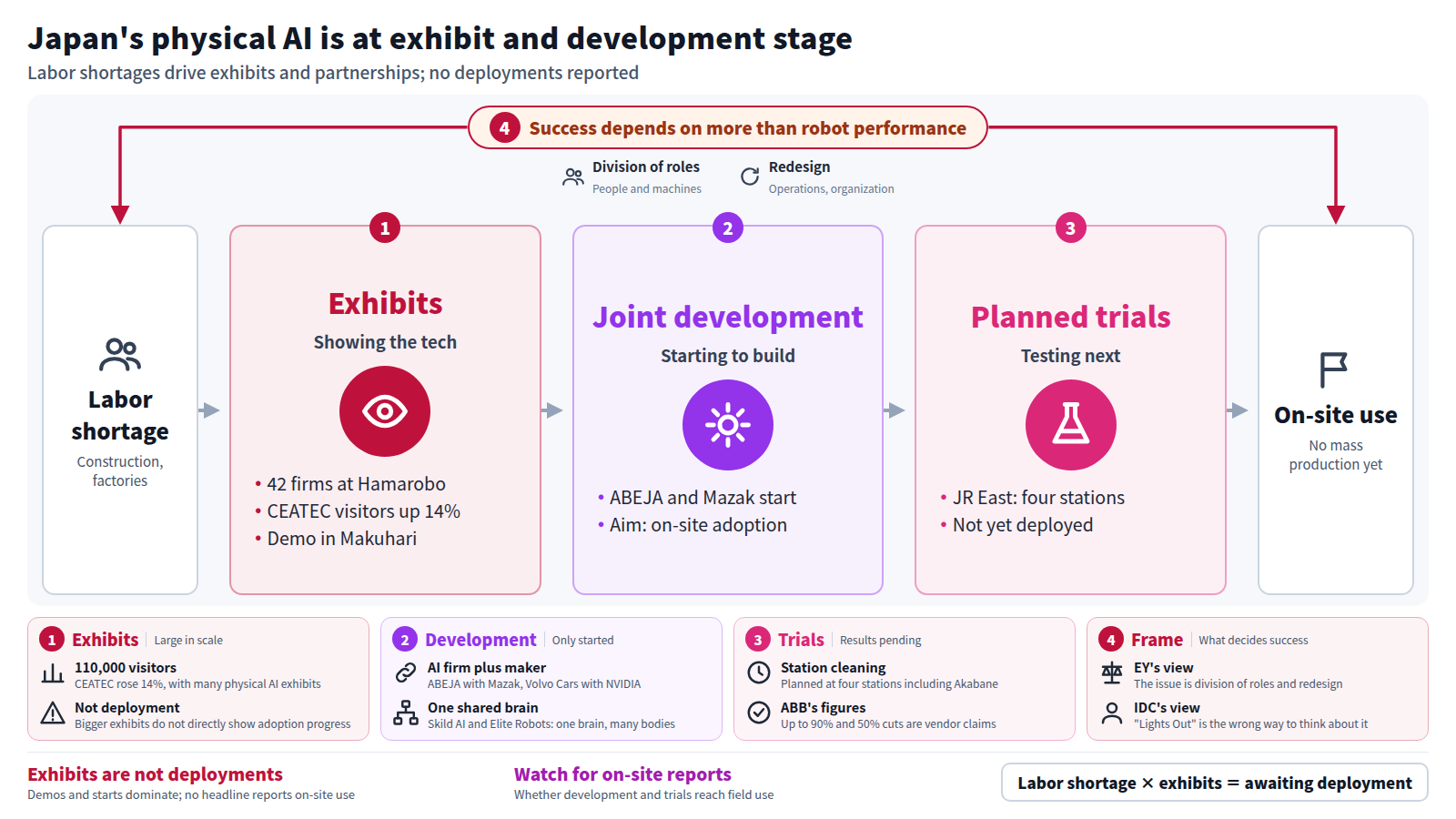Click the "Joint development" card heading
1456x819 pixels.
728,317
